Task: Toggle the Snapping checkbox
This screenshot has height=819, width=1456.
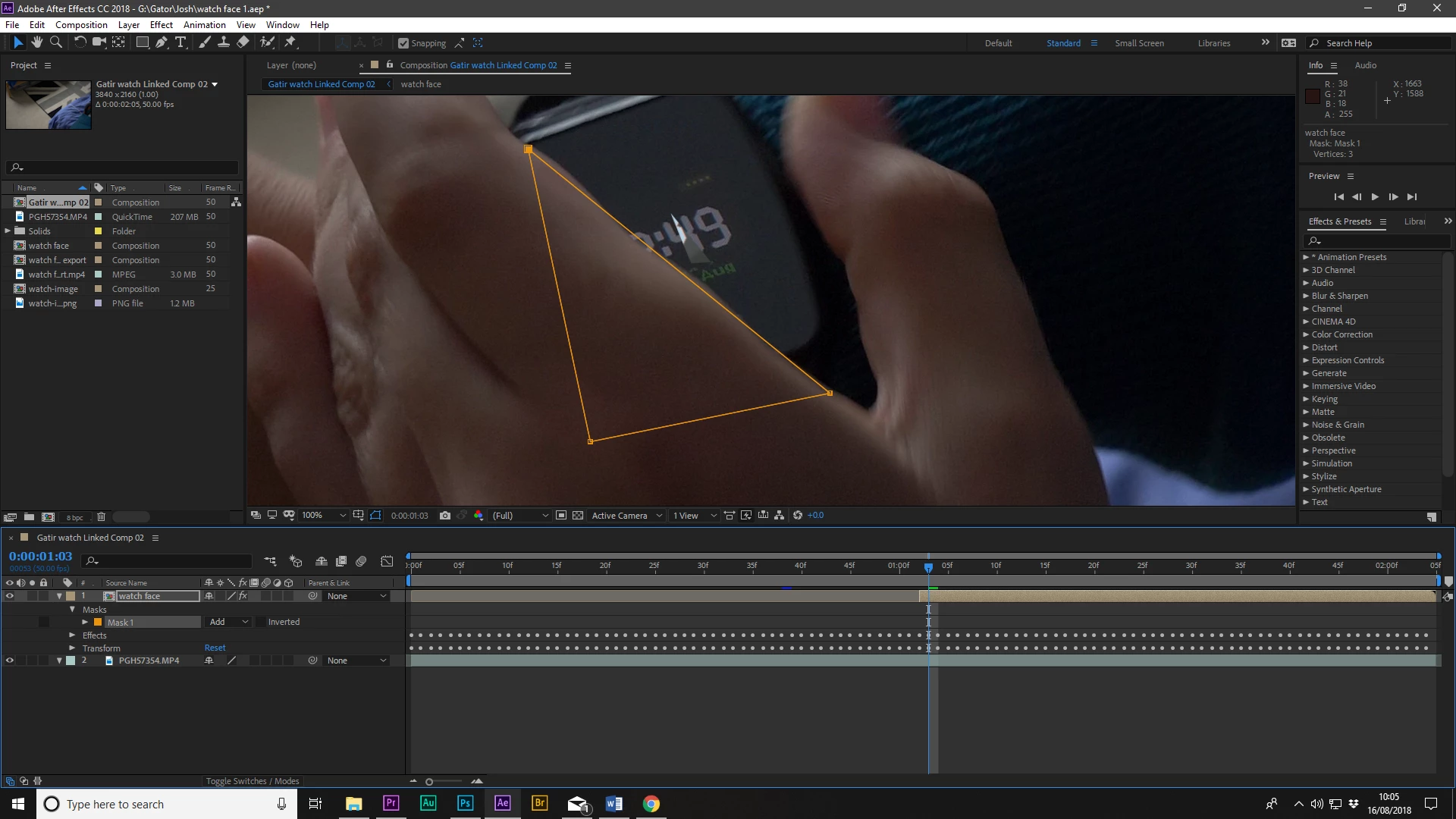Action: (x=403, y=43)
